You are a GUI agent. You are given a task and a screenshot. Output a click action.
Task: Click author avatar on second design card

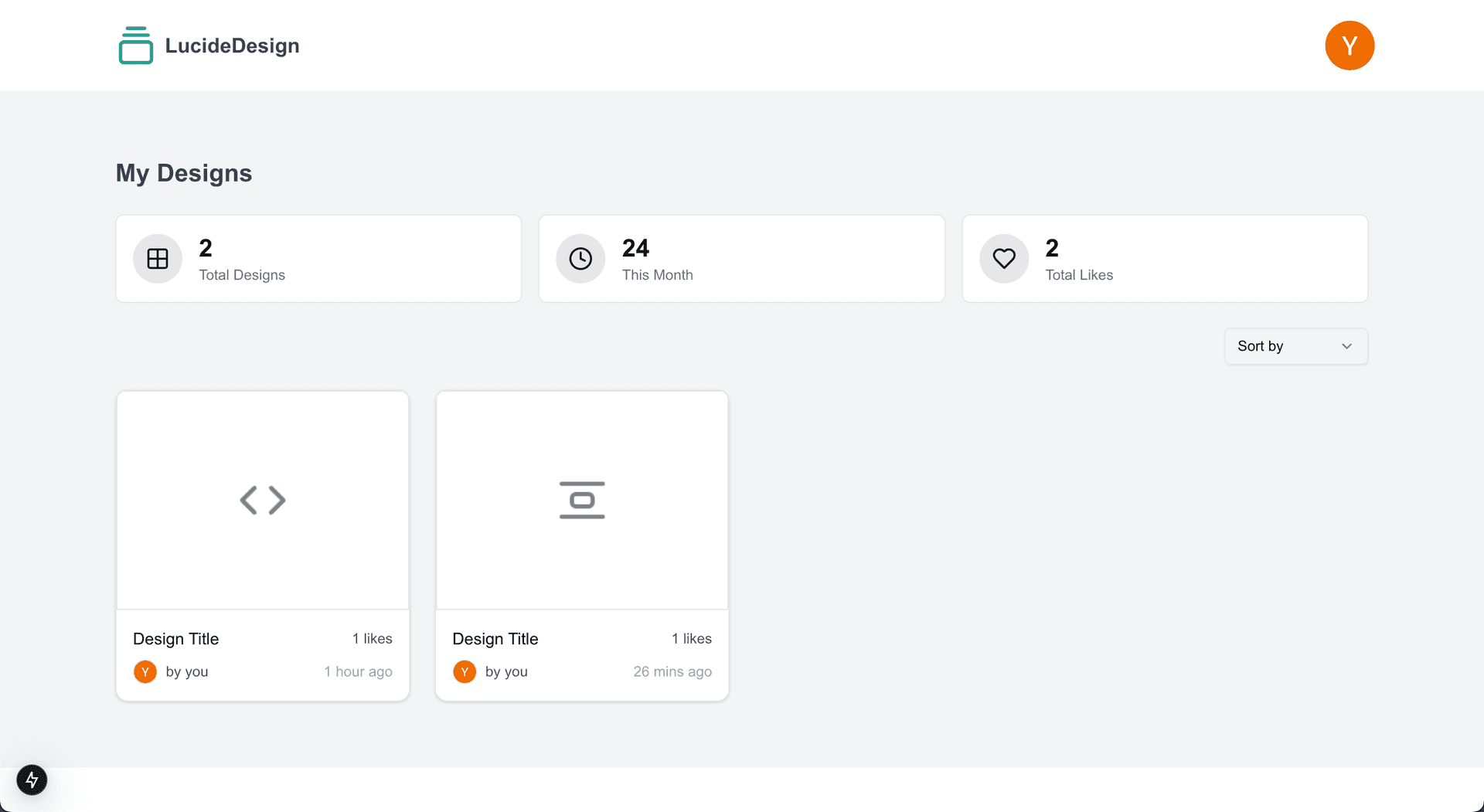click(x=465, y=671)
